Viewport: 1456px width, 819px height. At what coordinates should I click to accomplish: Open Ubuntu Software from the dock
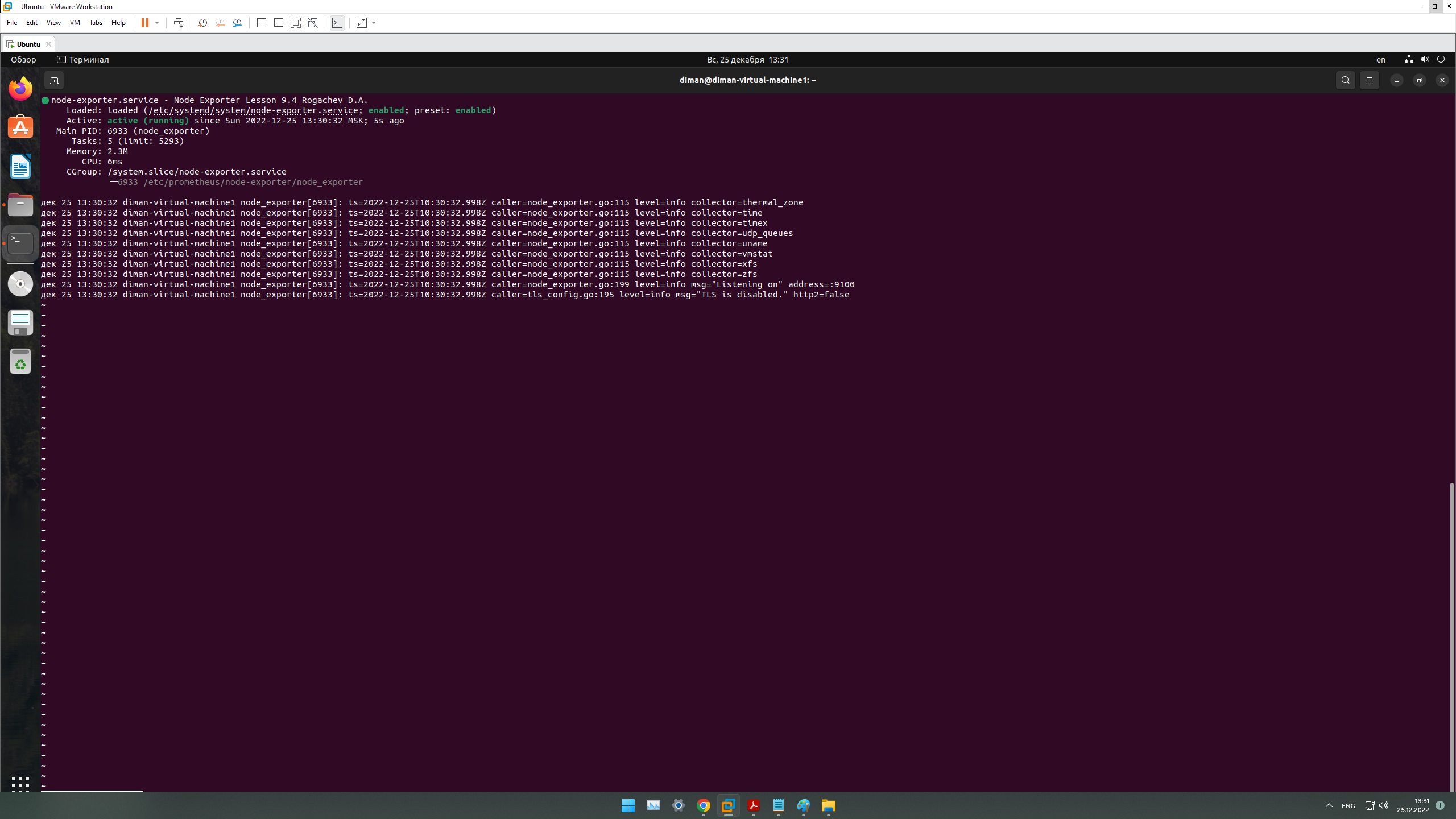[20, 127]
